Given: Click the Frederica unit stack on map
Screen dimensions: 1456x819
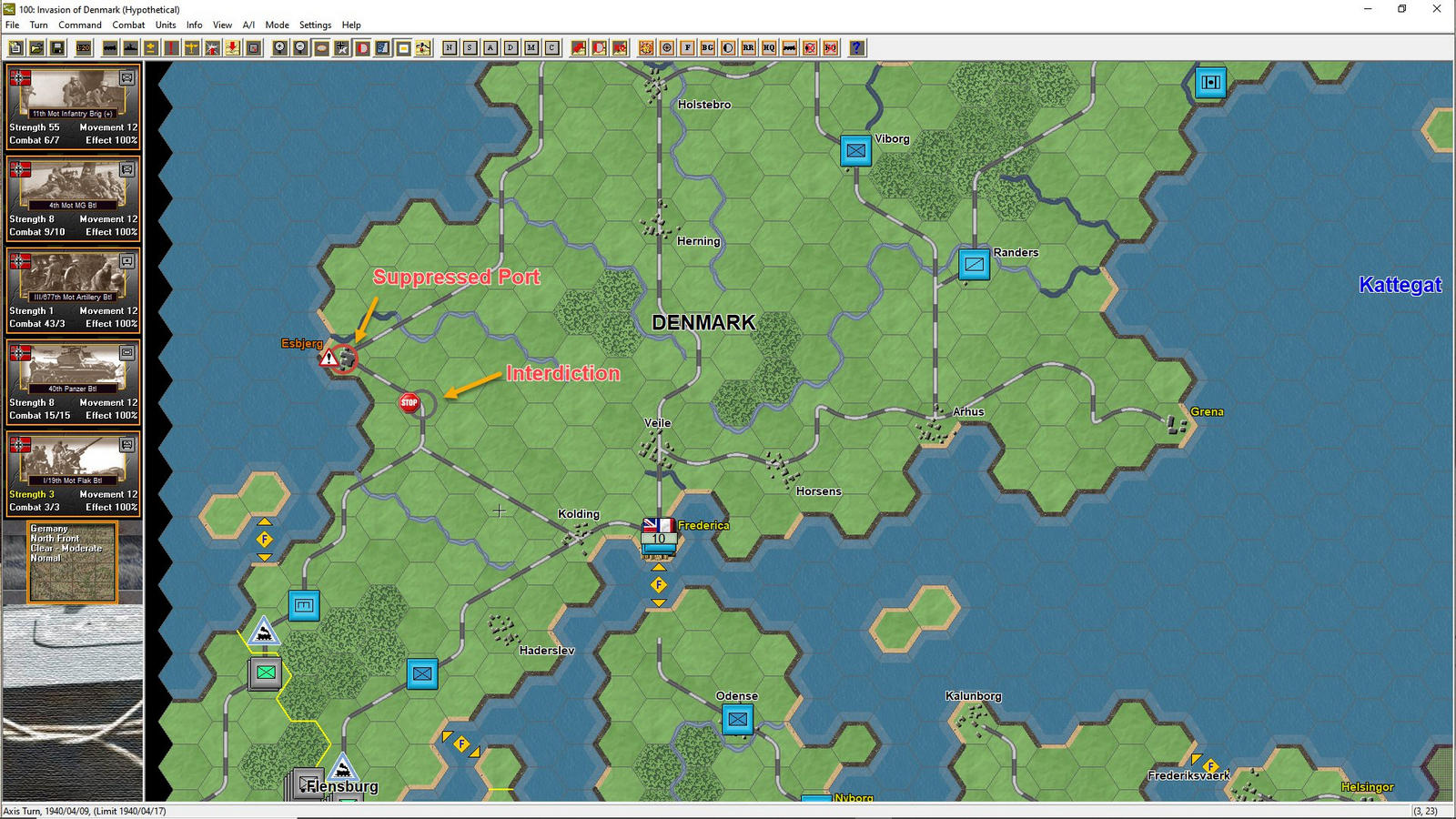Looking at the screenshot, I should (658, 541).
